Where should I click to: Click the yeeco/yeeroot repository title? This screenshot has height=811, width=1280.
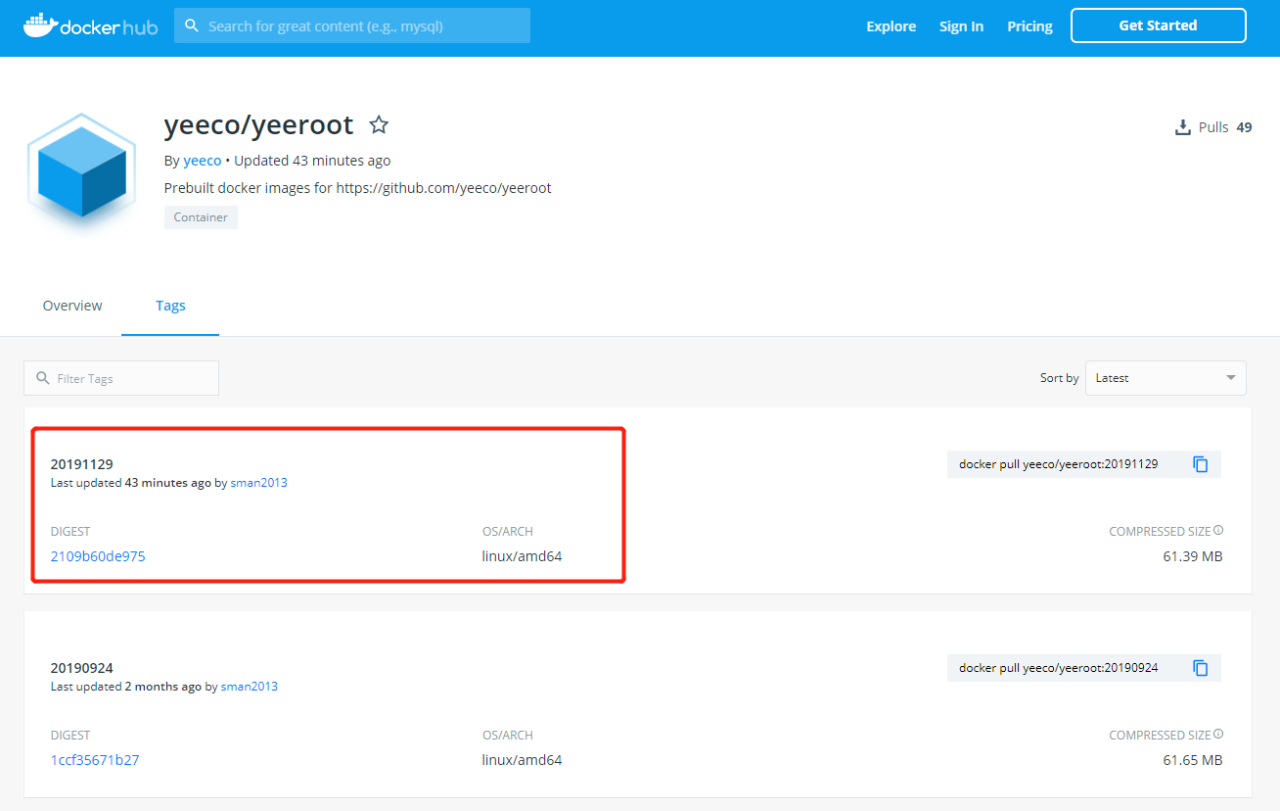(x=259, y=125)
